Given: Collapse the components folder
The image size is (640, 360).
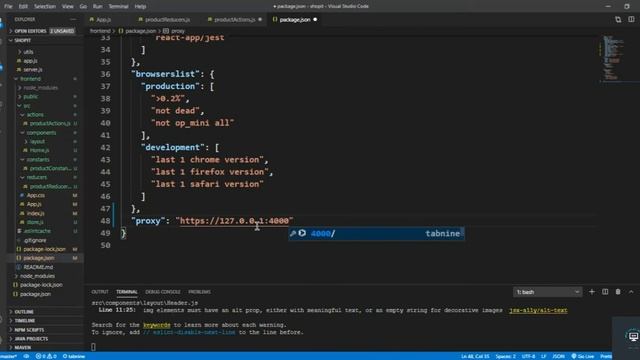Looking at the screenshot, I should point(41,133).
